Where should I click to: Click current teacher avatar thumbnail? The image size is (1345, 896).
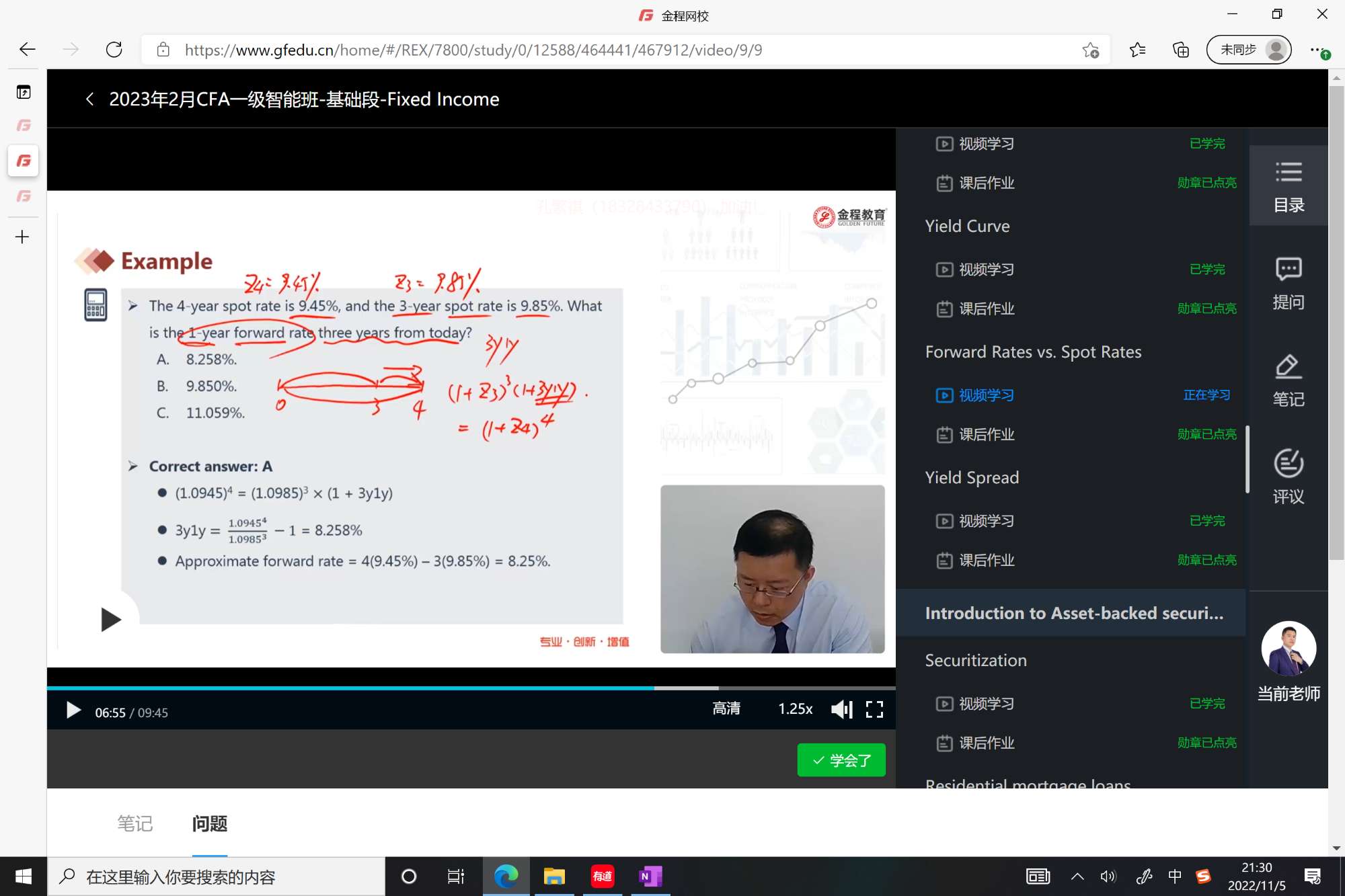click(1288, 648)
